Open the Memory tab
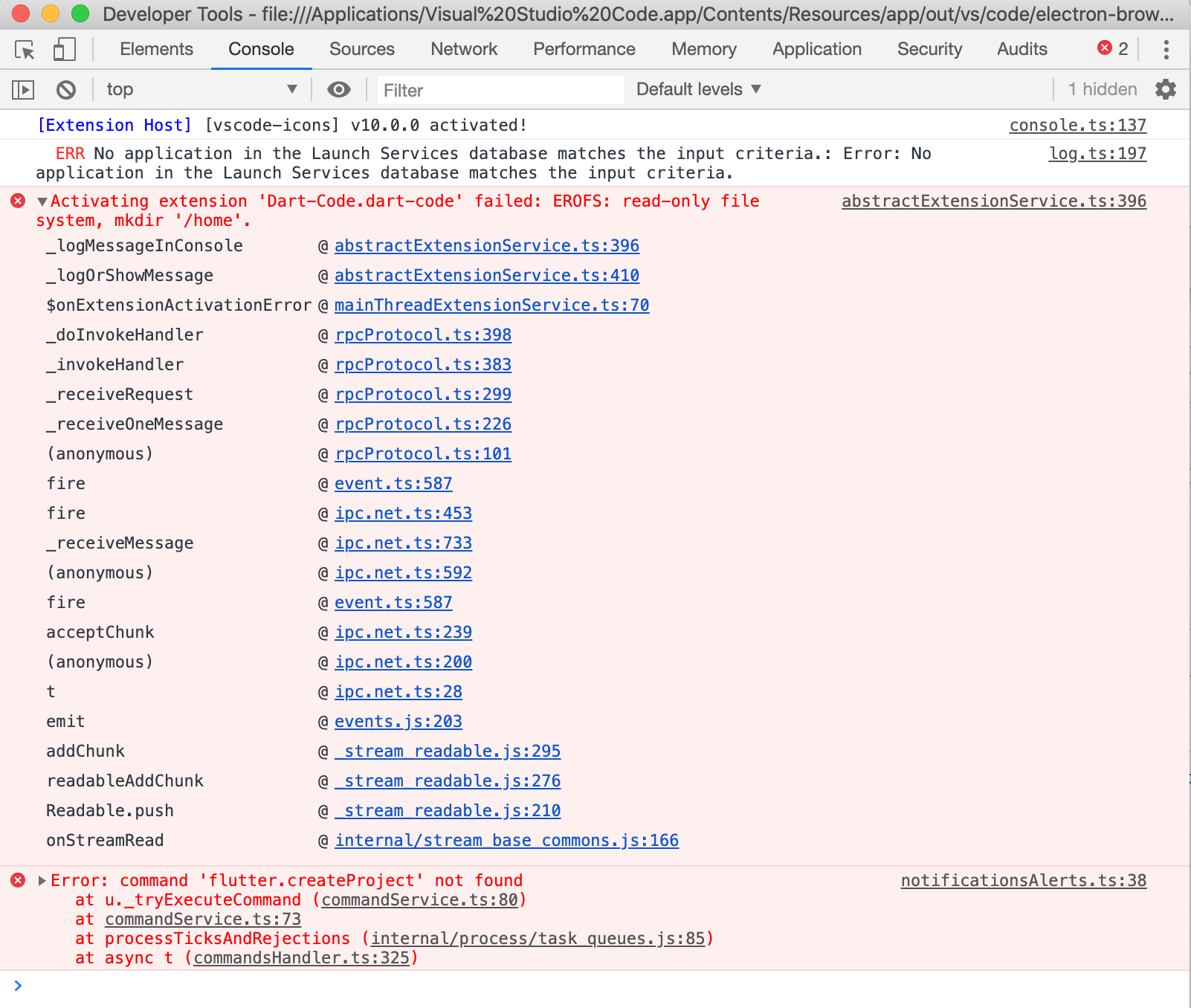 [704, 49]
